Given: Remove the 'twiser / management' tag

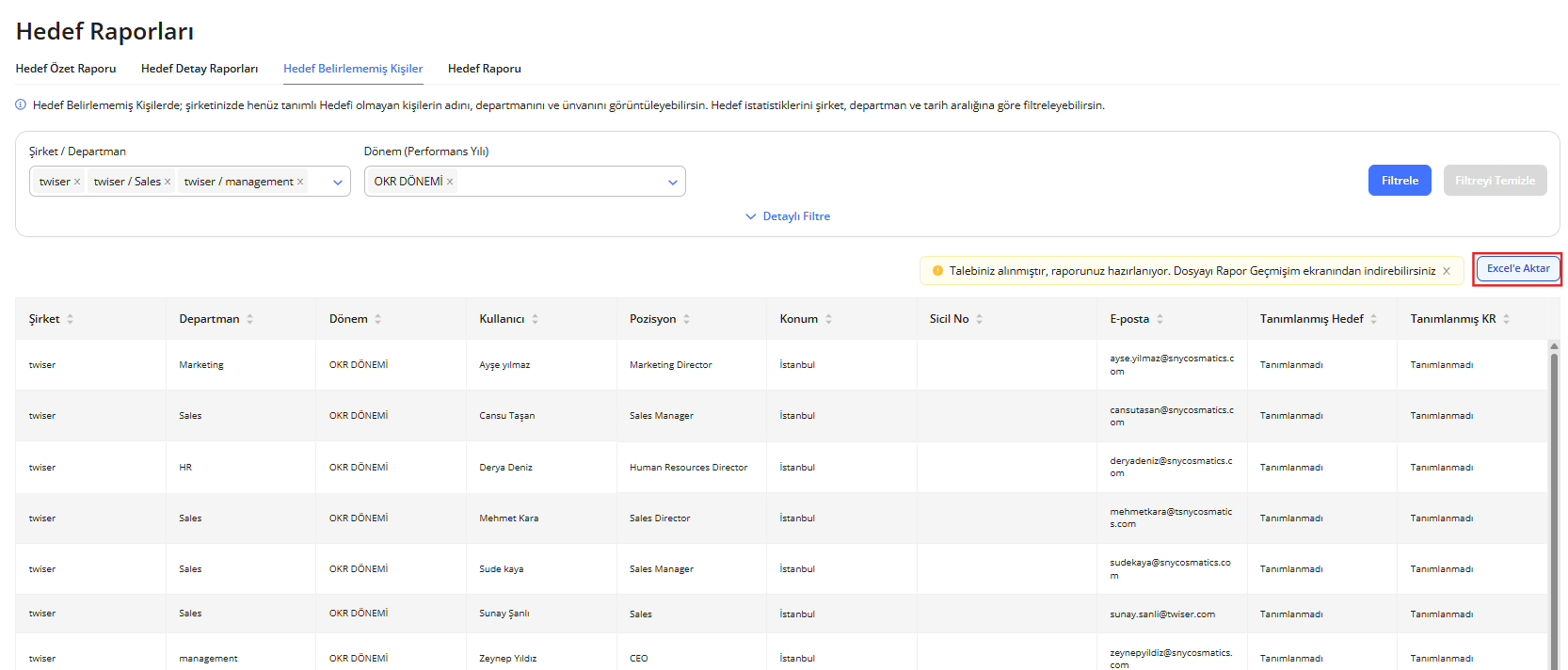Looking at the screenshot, I should [x=300, y=182].
